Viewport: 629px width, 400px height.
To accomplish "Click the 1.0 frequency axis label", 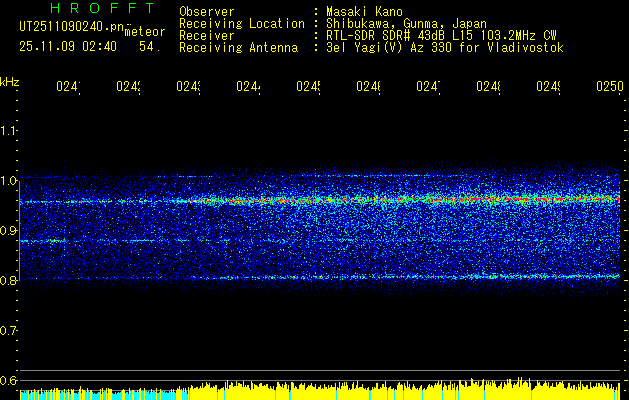I will pos(8,181).
